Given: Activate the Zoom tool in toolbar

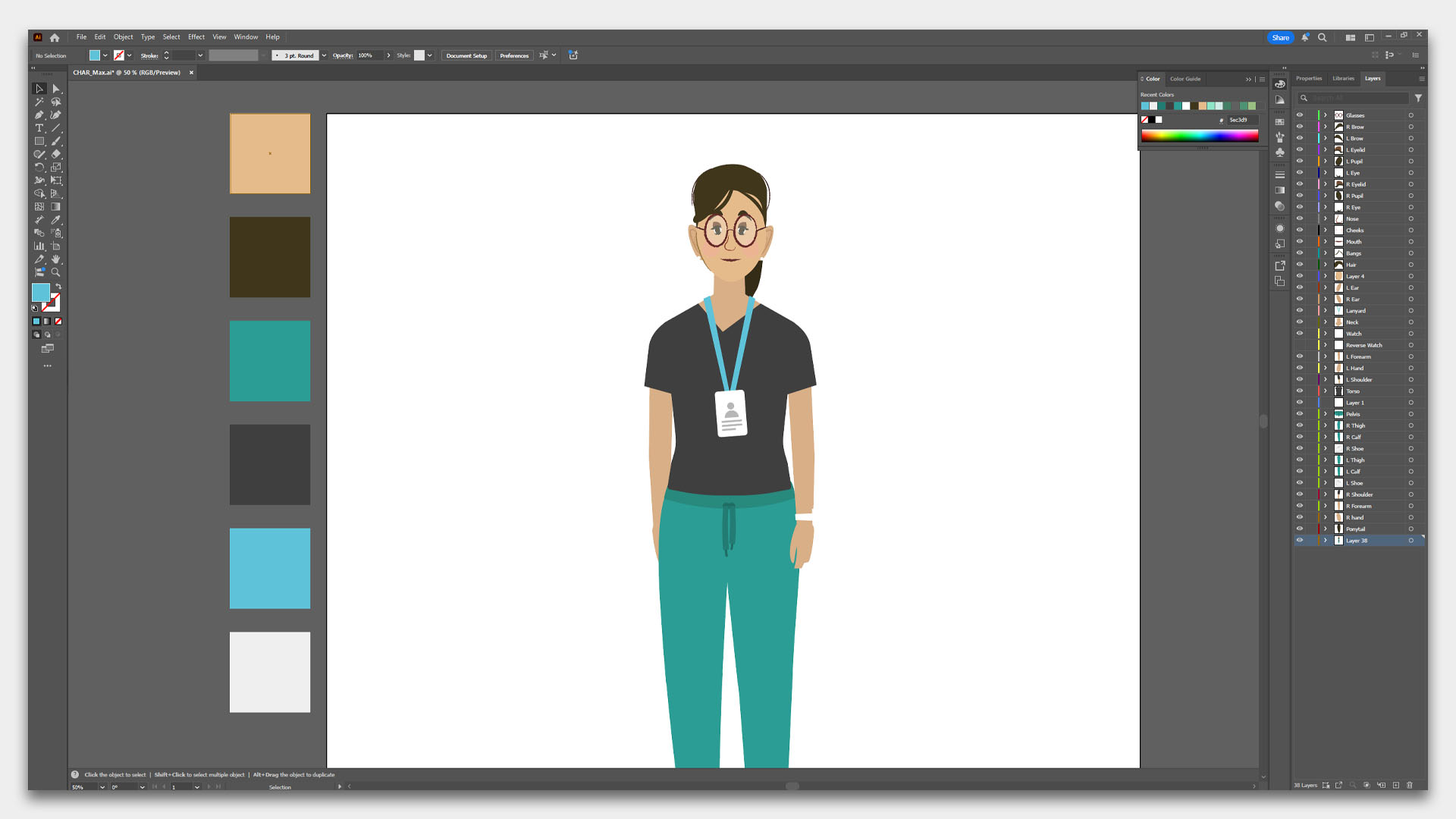Looking at the screenshot, I should tap(56, 272).
